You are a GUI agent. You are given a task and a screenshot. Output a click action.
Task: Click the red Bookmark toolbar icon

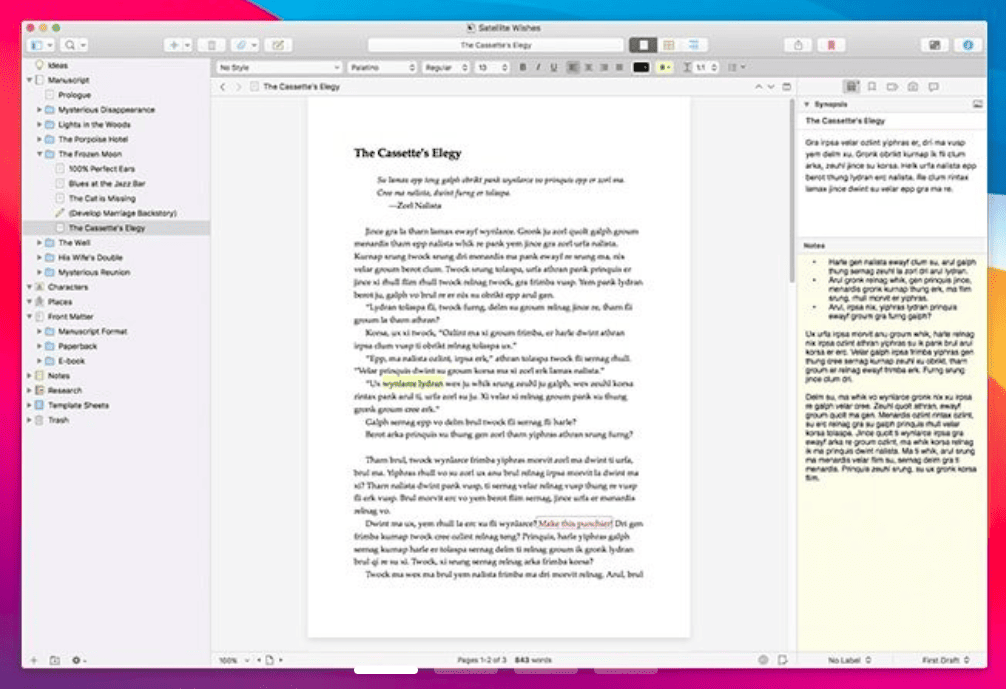(x=831, y=45)
